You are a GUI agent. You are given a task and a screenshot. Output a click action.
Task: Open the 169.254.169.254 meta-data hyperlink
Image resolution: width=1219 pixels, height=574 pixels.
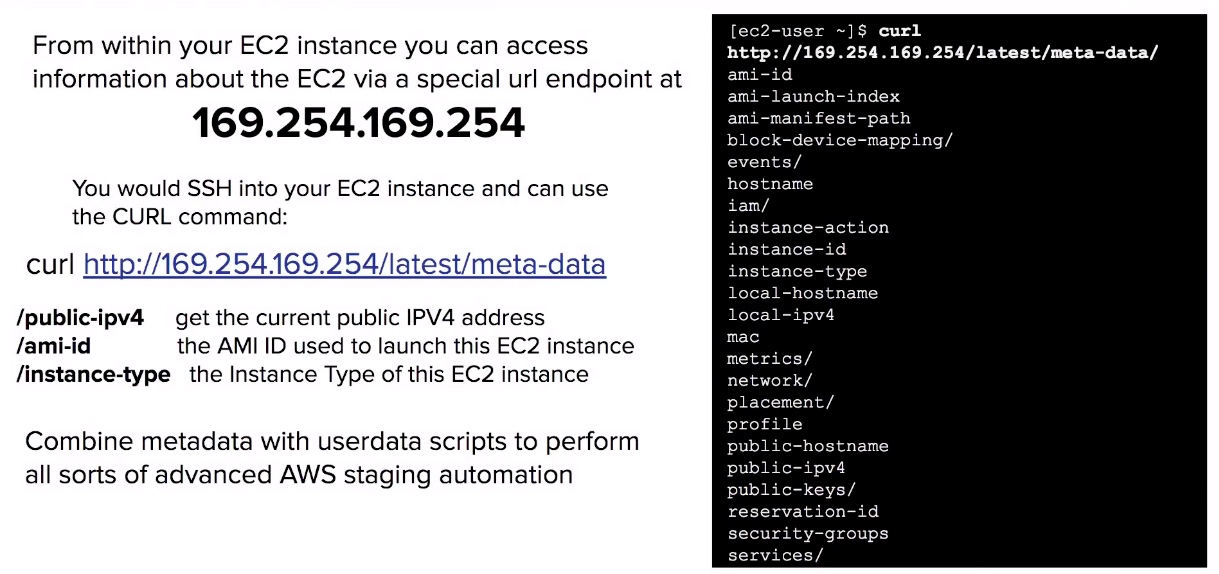coord(344,264)
